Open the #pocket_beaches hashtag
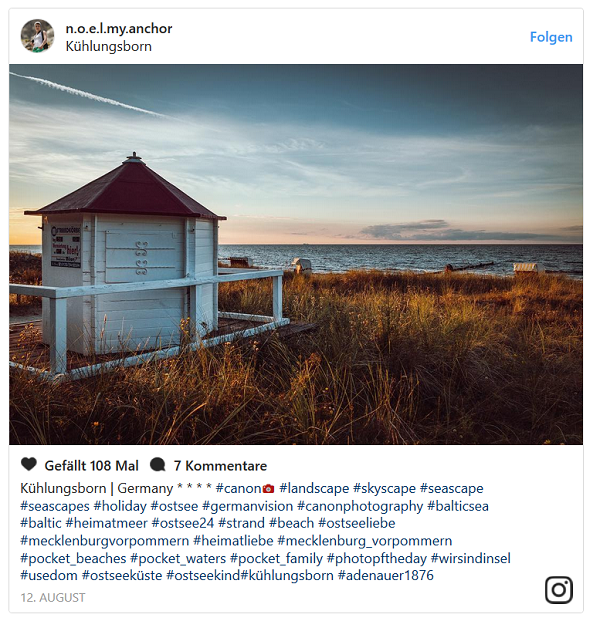The height and width of the screenshot is (621, 600). coord(73,558)
